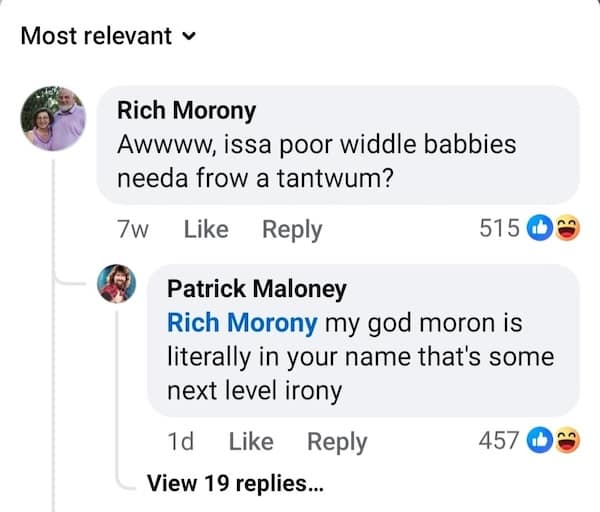Image resolution: width=600 pixels, height=512 pixels.
Task: Reply to Patrick Maloney's comment
Action: tap(337, 441)
